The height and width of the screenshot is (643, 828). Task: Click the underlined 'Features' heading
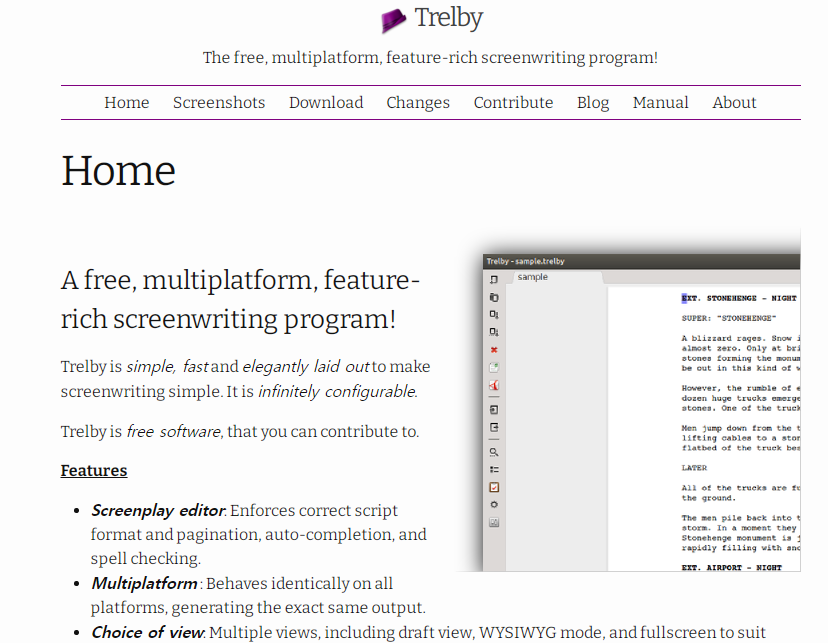[94, 470]
